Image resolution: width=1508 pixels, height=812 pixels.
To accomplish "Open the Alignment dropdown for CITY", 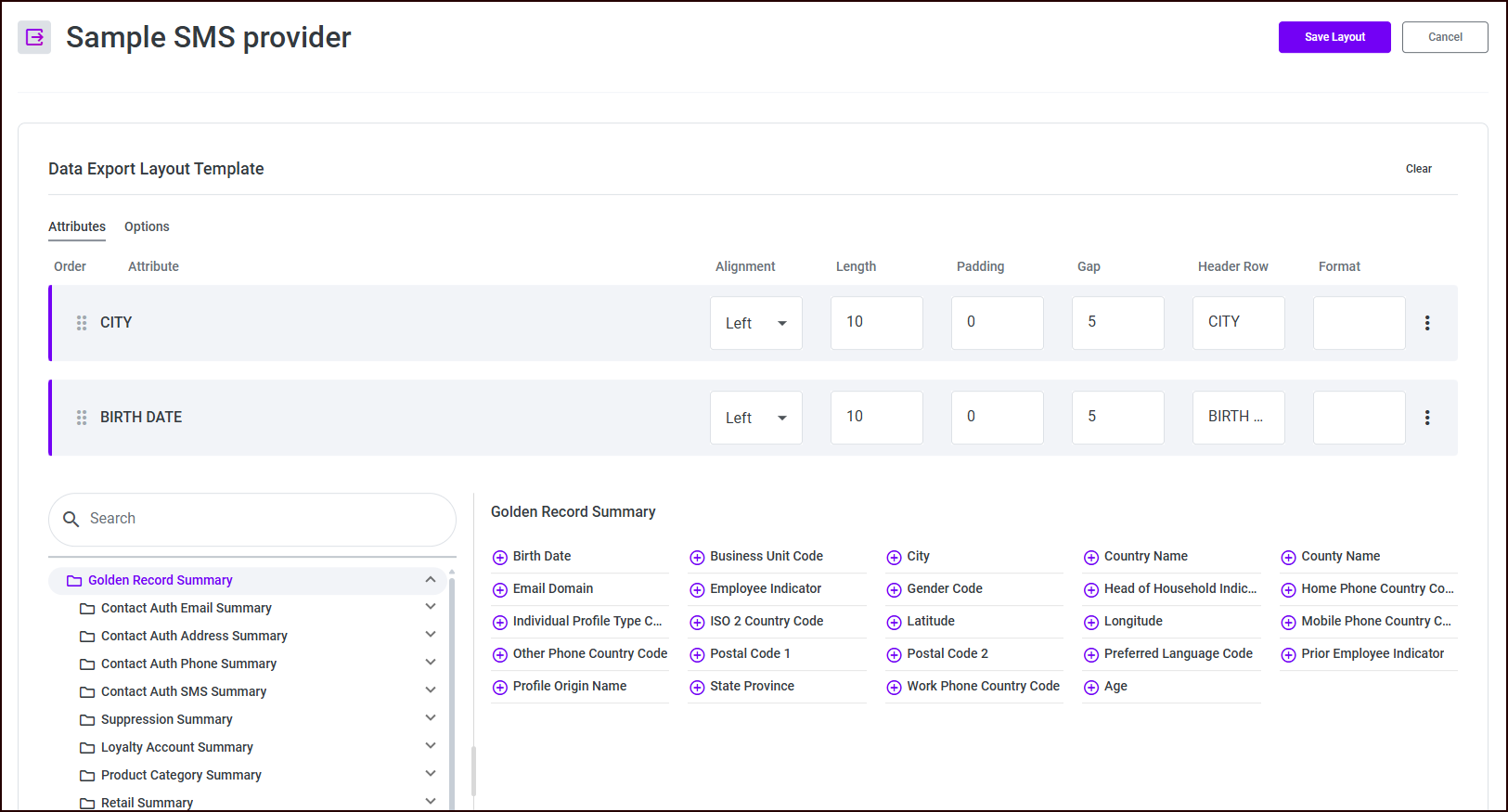I will point(756,323).
